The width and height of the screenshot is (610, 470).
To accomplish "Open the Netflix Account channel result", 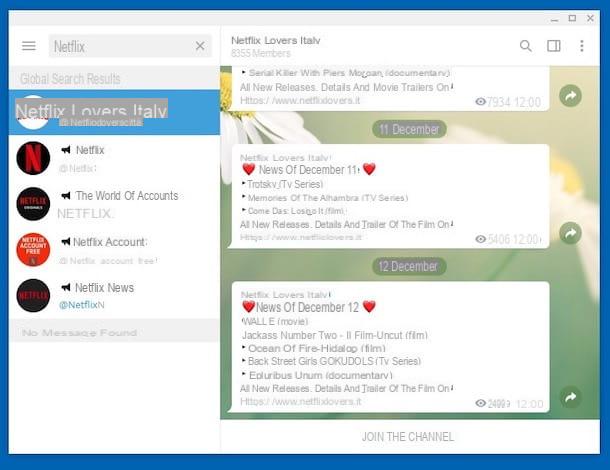I will point(114,250).
